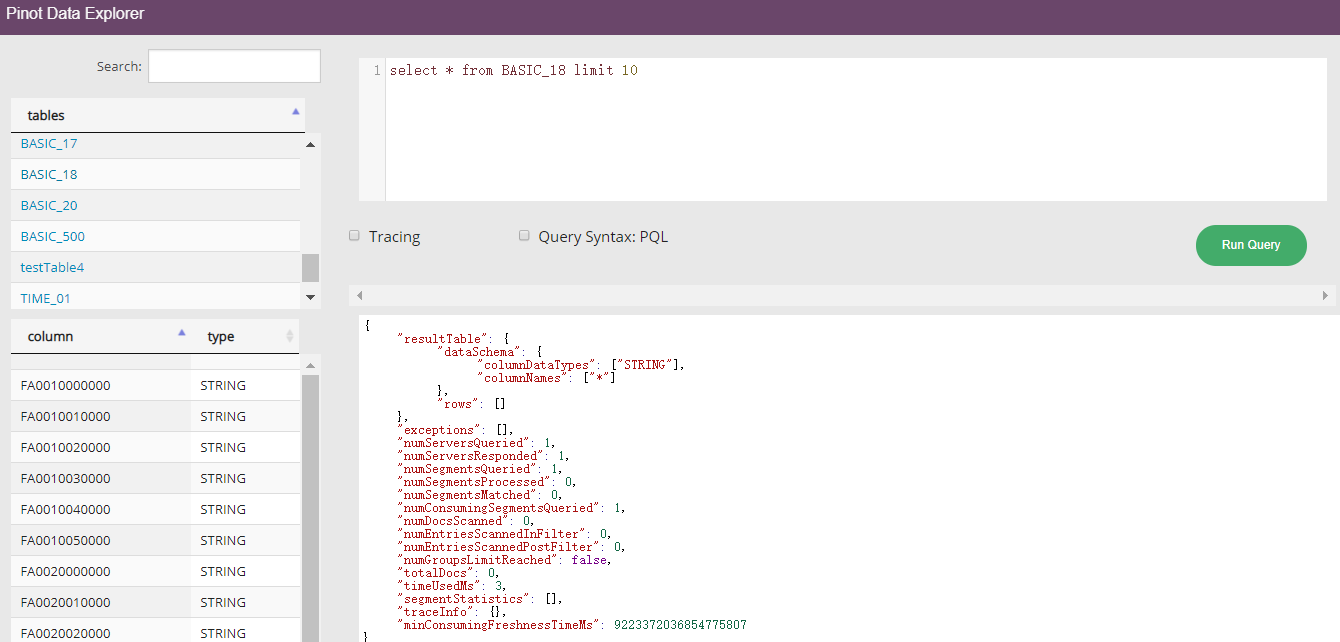
Task: Click "numServersQueried" line in results
Action: click(476, 443)
